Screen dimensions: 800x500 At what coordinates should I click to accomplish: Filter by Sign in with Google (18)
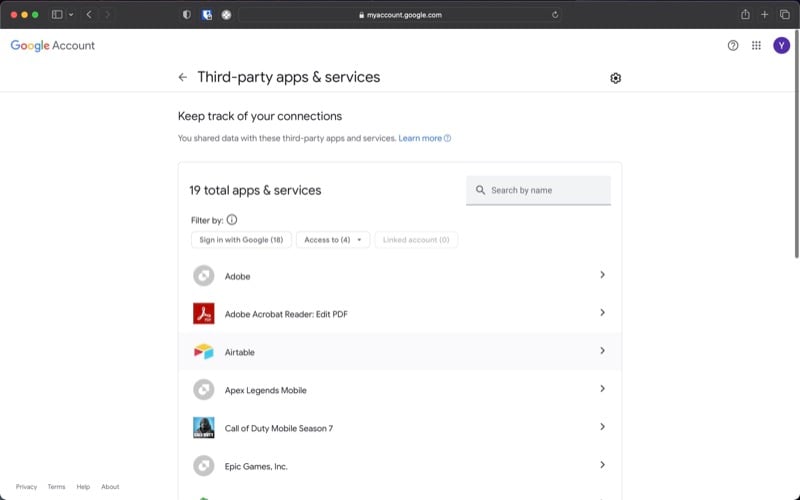[241, 240]
